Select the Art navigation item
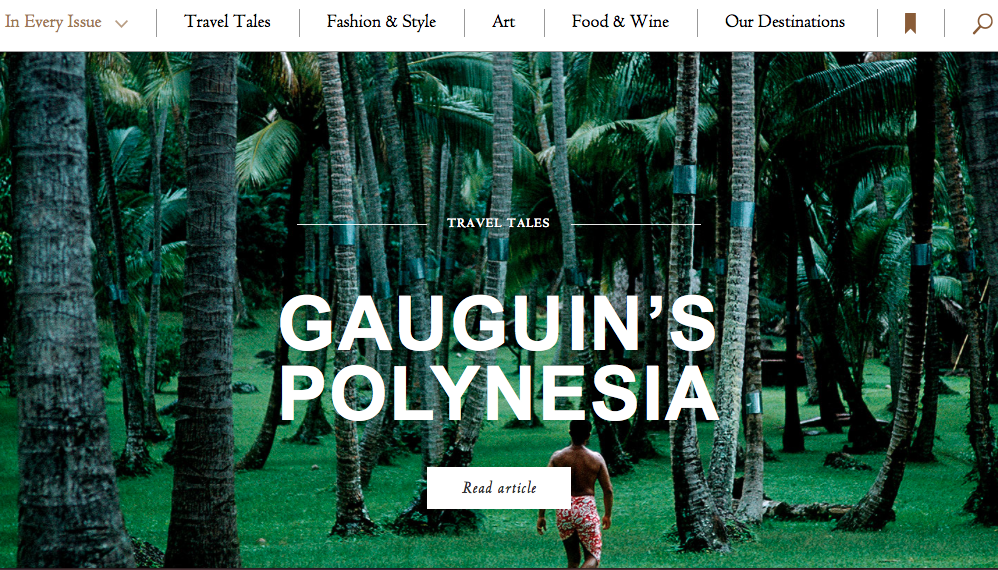This screenshot has height=570, width=998. [x=503, y=22]
